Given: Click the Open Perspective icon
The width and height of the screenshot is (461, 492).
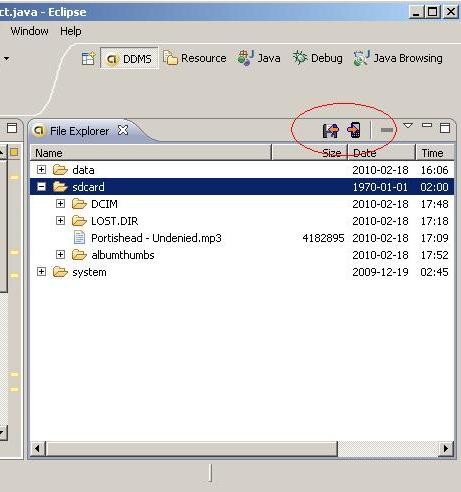Looking at the screenshot, I should (x=88, y=58).
